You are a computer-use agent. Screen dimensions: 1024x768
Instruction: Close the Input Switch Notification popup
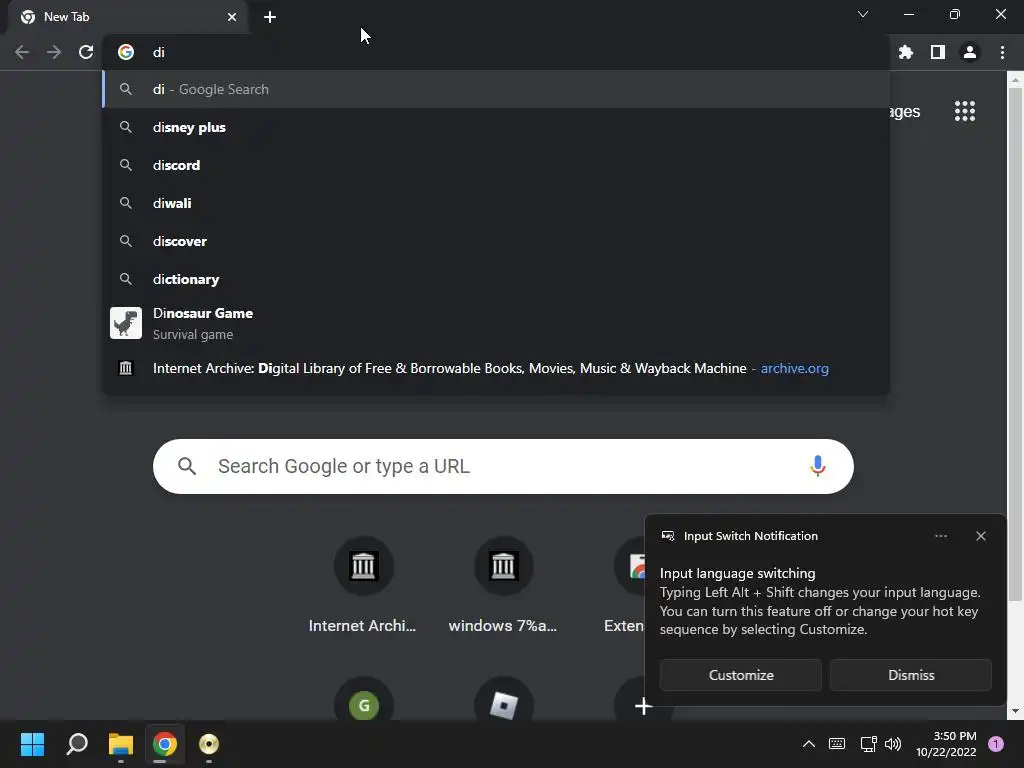tap(980, 536)
